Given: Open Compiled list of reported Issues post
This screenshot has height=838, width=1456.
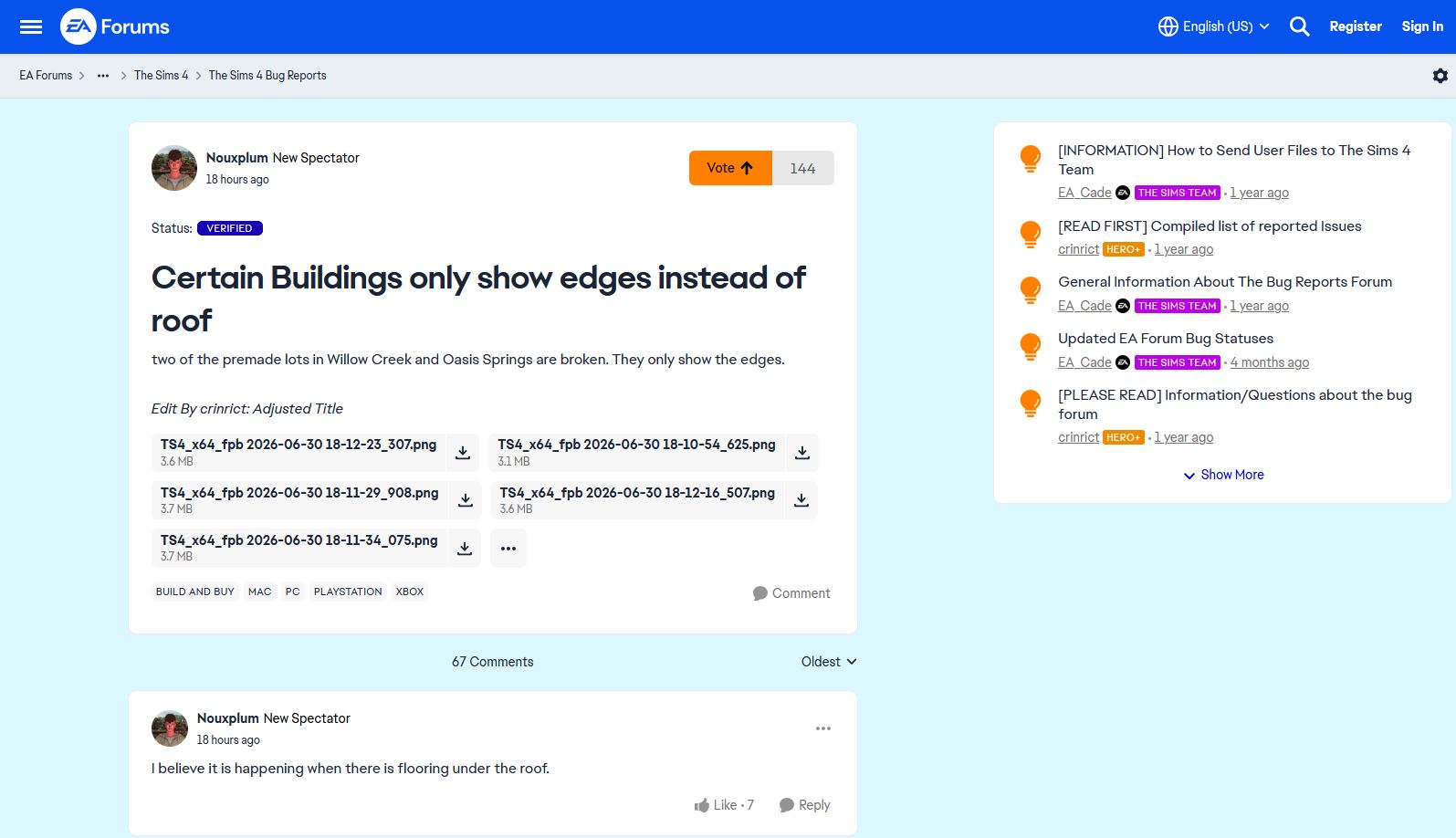Looking at the screenshot, I should click(x=1210, y=226).
